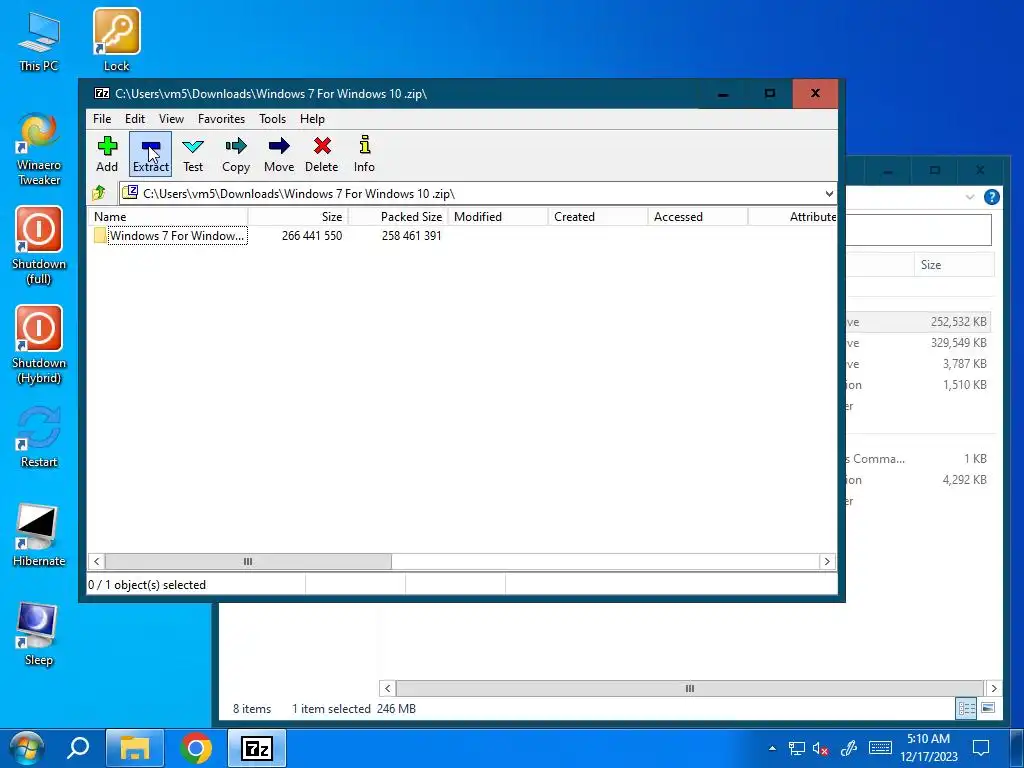
Task: Open taskbar search magnifier
Action: click(x=78, y=748)
